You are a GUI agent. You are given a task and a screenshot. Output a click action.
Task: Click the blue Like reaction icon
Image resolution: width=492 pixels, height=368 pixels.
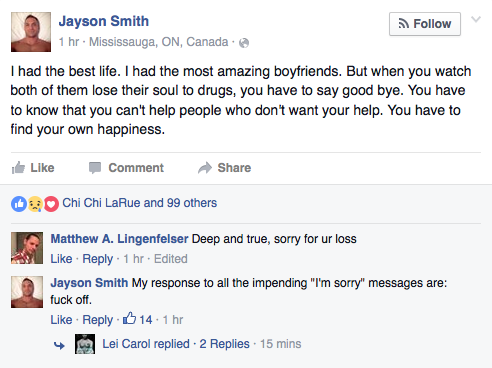coord(19,204)
